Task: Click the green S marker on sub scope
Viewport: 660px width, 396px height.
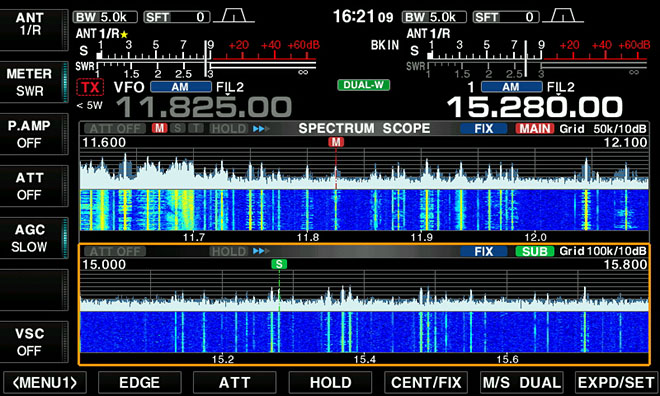Action: coord(279,264)
